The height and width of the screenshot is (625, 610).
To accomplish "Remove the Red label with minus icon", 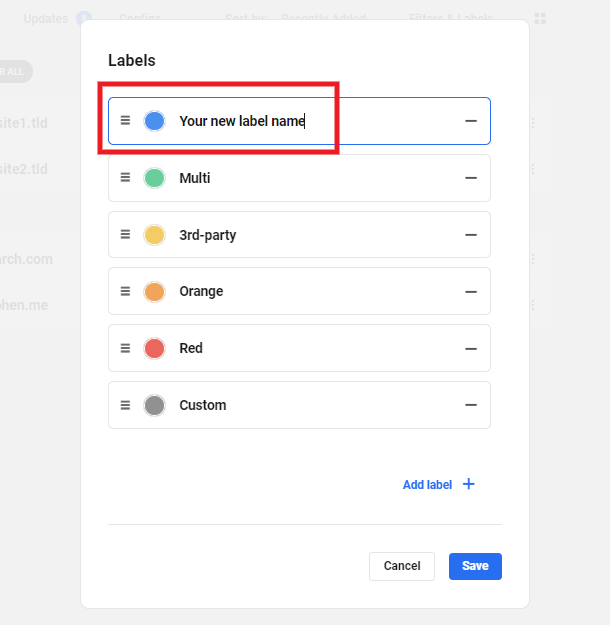I will pos(471,348).
